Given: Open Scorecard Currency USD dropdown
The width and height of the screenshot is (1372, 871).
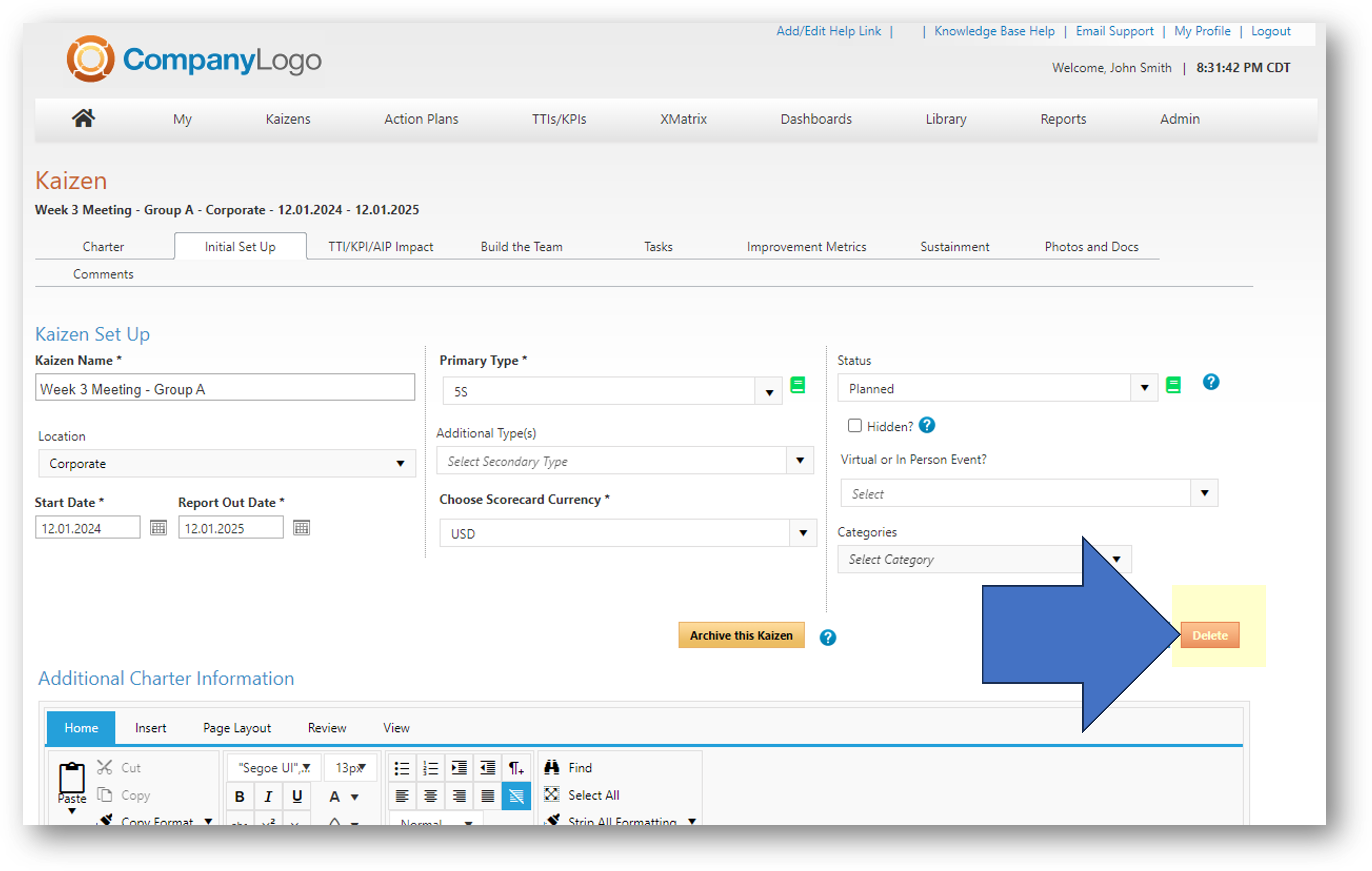Looking at the screenshot, I should (x=803, y=533).
